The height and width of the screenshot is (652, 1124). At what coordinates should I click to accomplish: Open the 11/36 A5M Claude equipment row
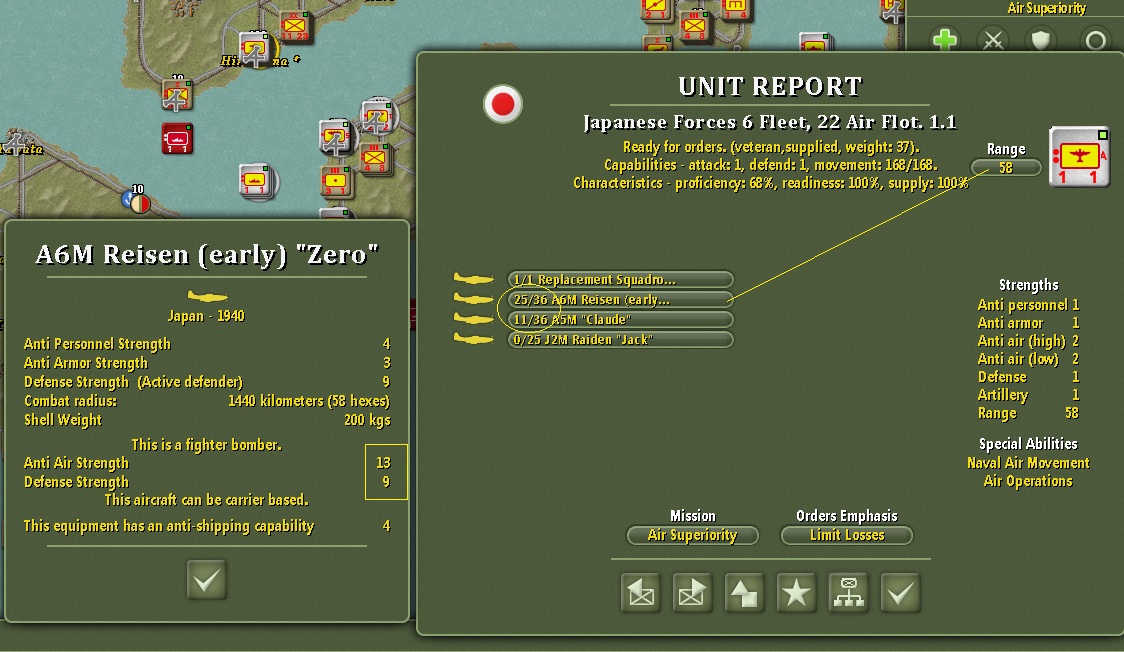coord(620,320)
